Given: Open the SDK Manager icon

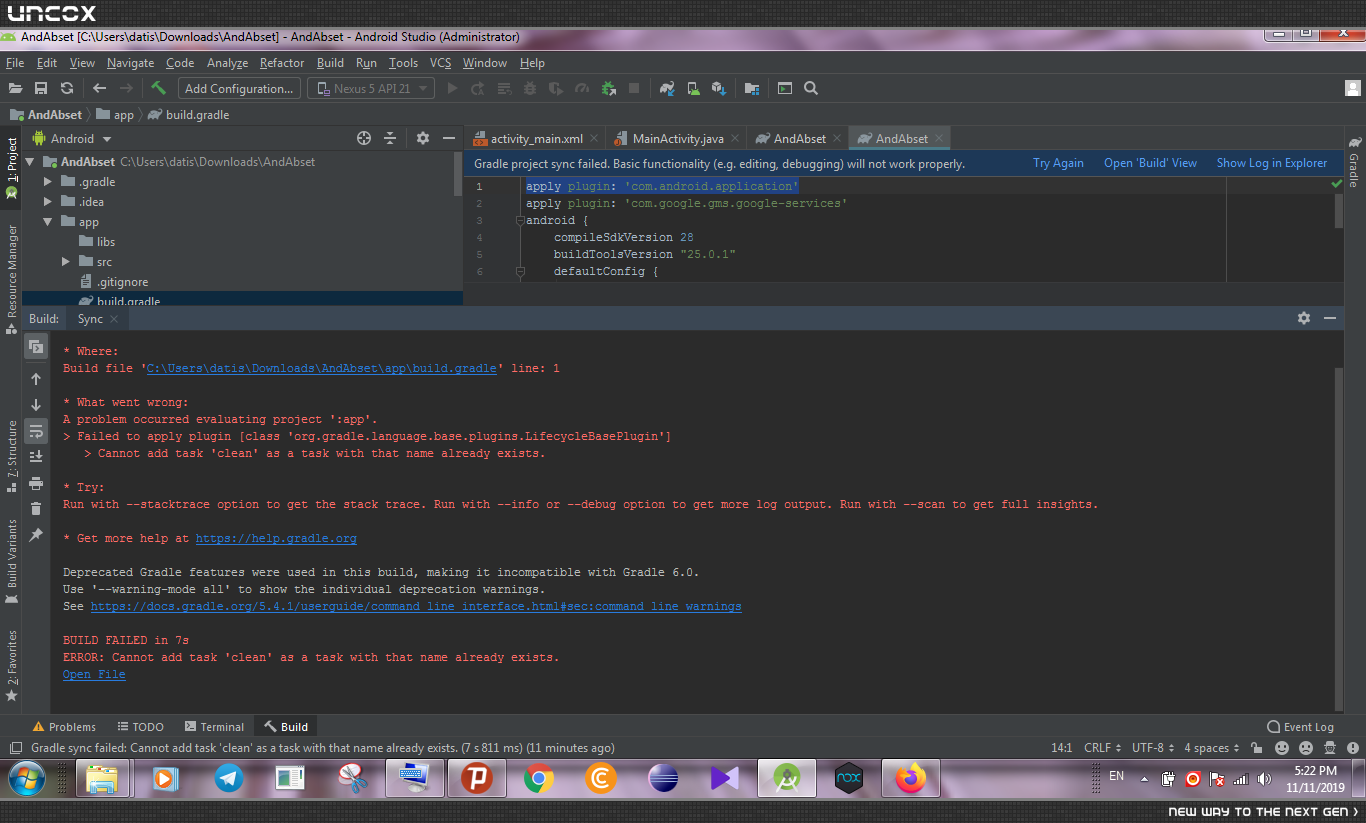Looking at the screenshot, I should (718, 88).
